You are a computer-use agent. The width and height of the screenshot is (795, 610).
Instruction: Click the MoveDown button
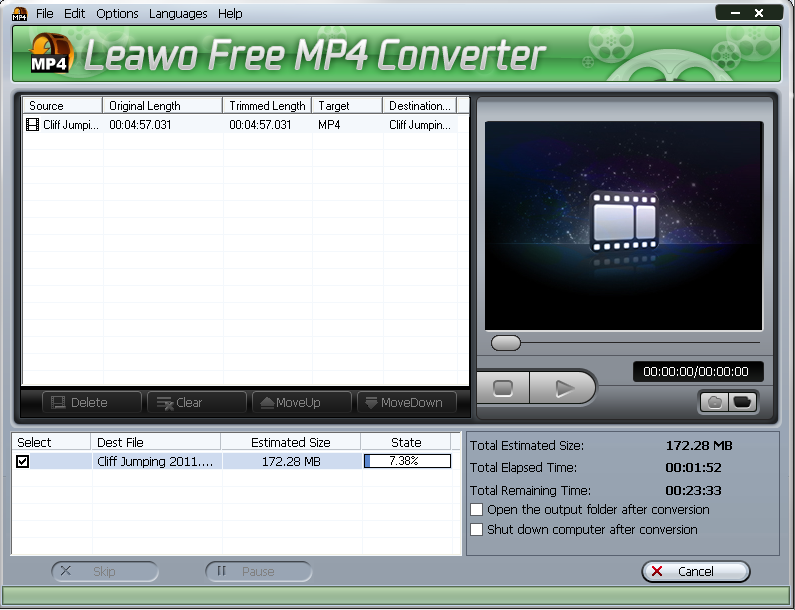[407, 403]
